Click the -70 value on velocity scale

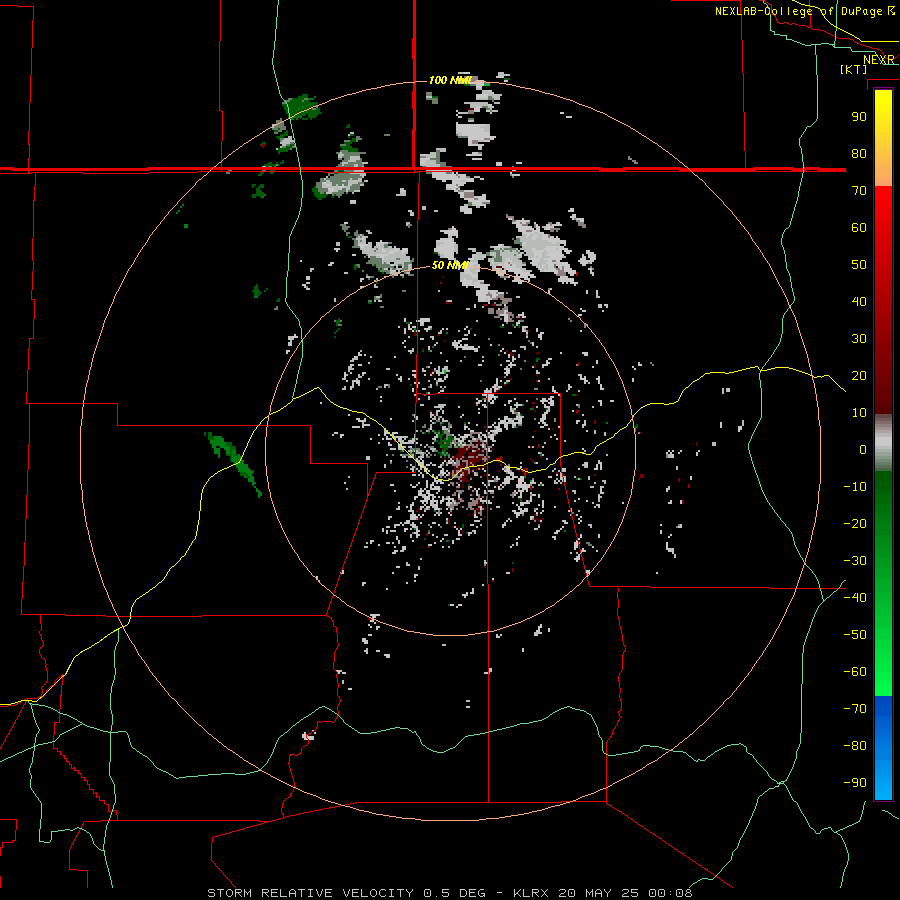(x=855, y=709)
